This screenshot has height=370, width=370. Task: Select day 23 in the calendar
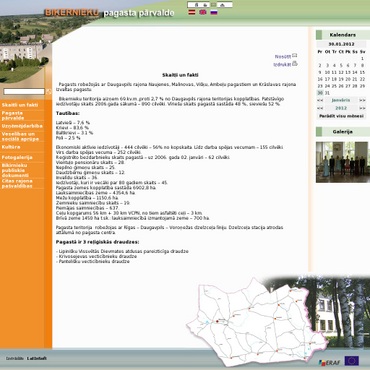pyautogui.click(x=320, y=86)
